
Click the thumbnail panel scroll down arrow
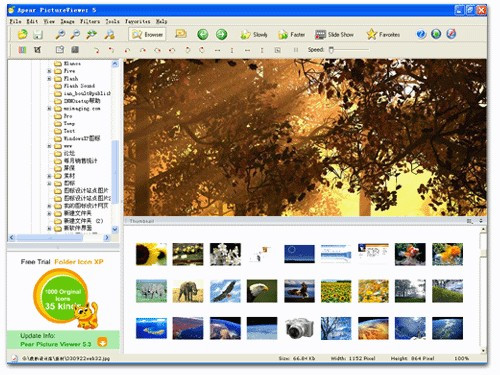click(483, 351)
